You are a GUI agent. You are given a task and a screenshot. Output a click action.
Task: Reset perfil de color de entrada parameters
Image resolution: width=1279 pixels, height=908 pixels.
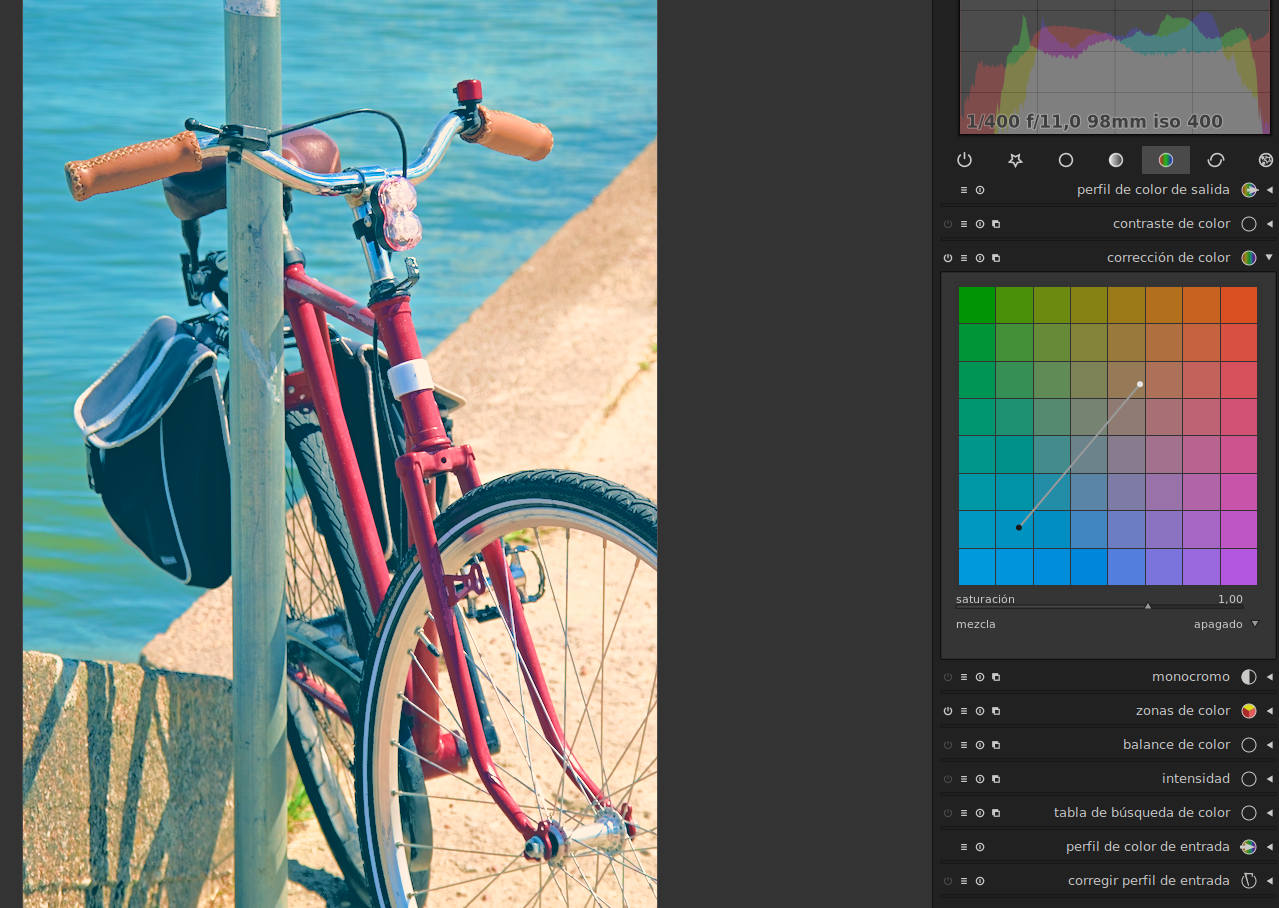click(980, 847)
